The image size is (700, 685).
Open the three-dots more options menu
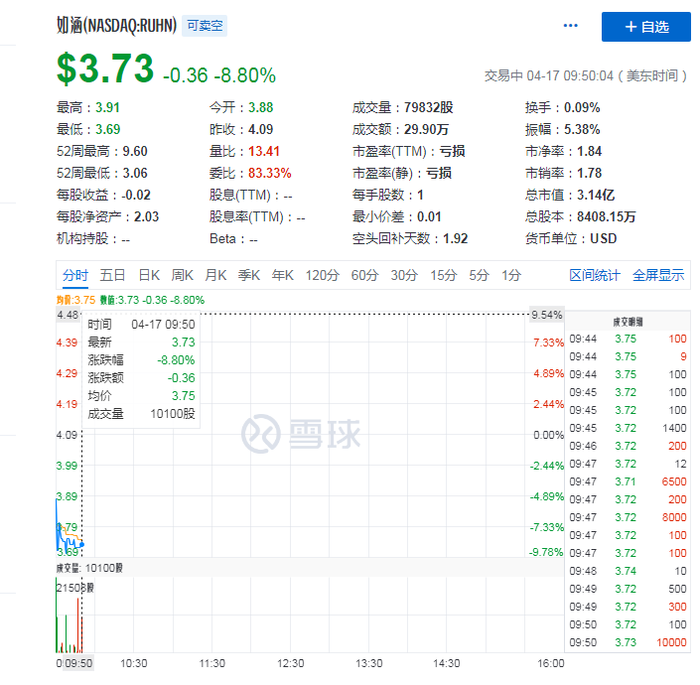point(570,26)
